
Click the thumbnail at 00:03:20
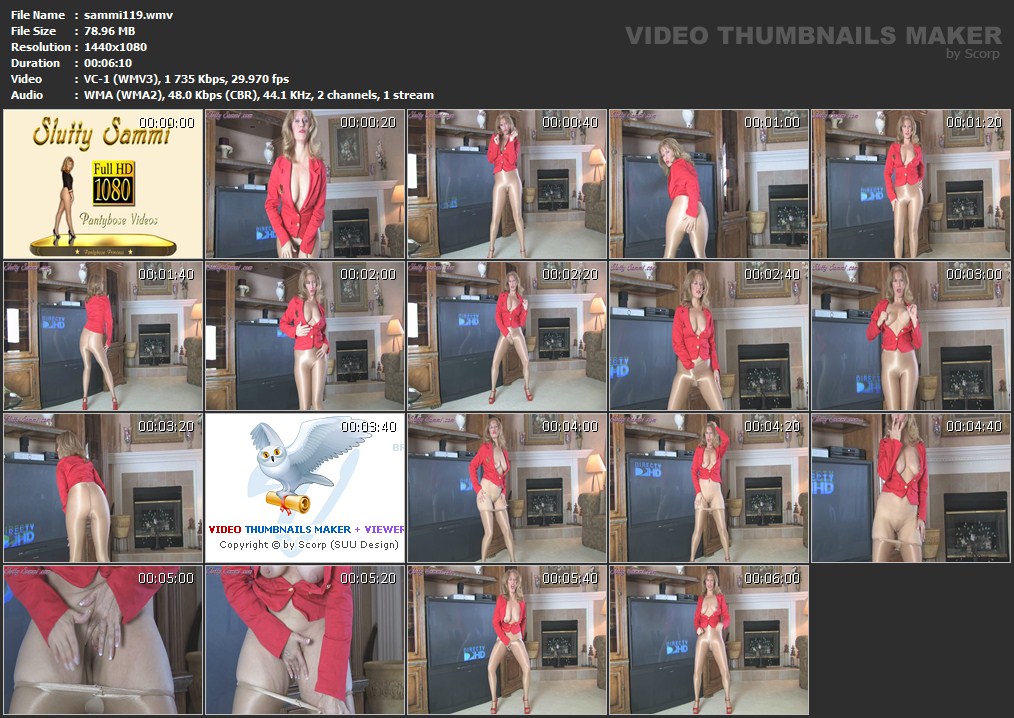(x=102, y=488)
